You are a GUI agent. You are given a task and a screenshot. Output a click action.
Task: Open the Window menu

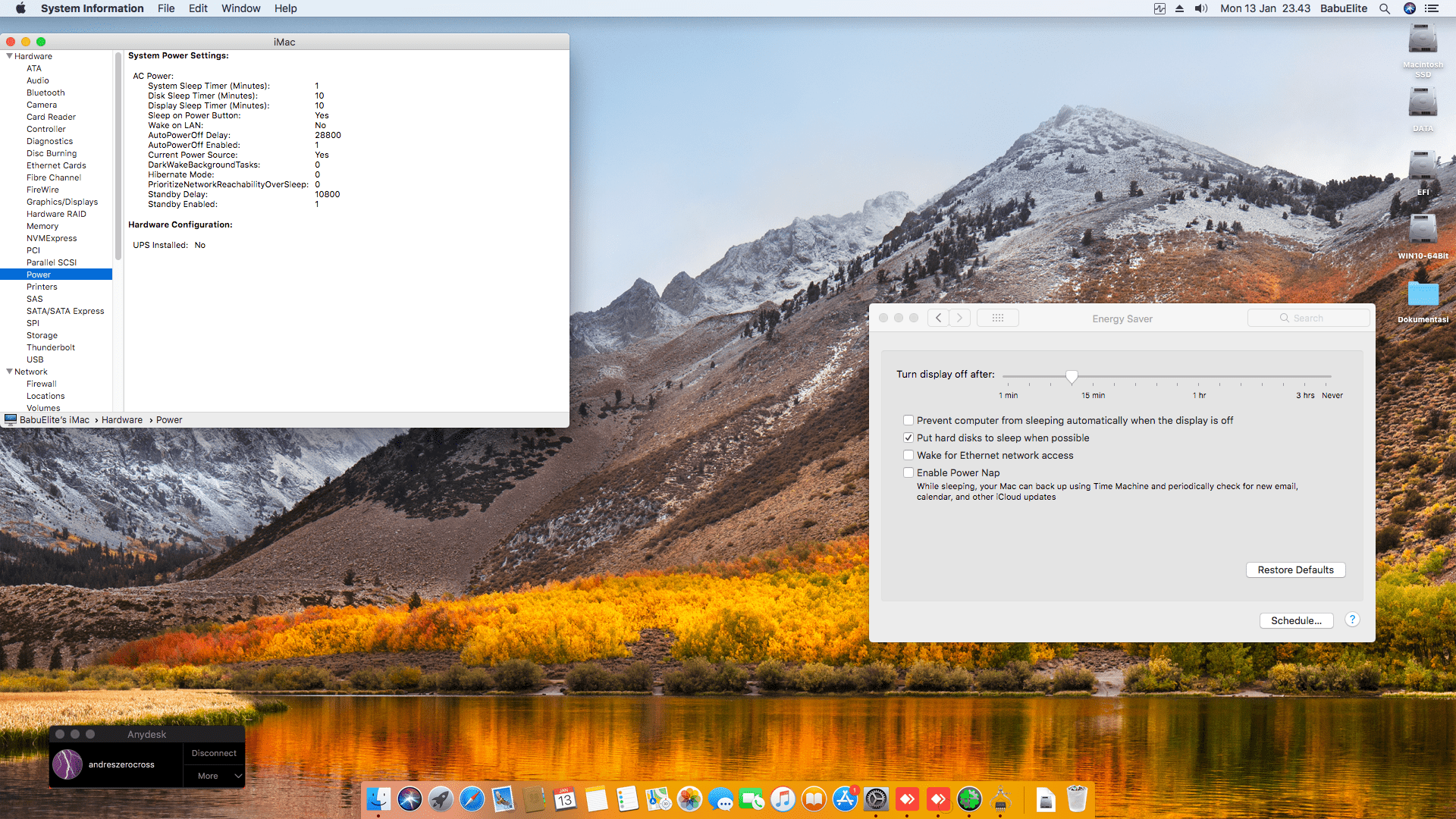pos(240,8)
